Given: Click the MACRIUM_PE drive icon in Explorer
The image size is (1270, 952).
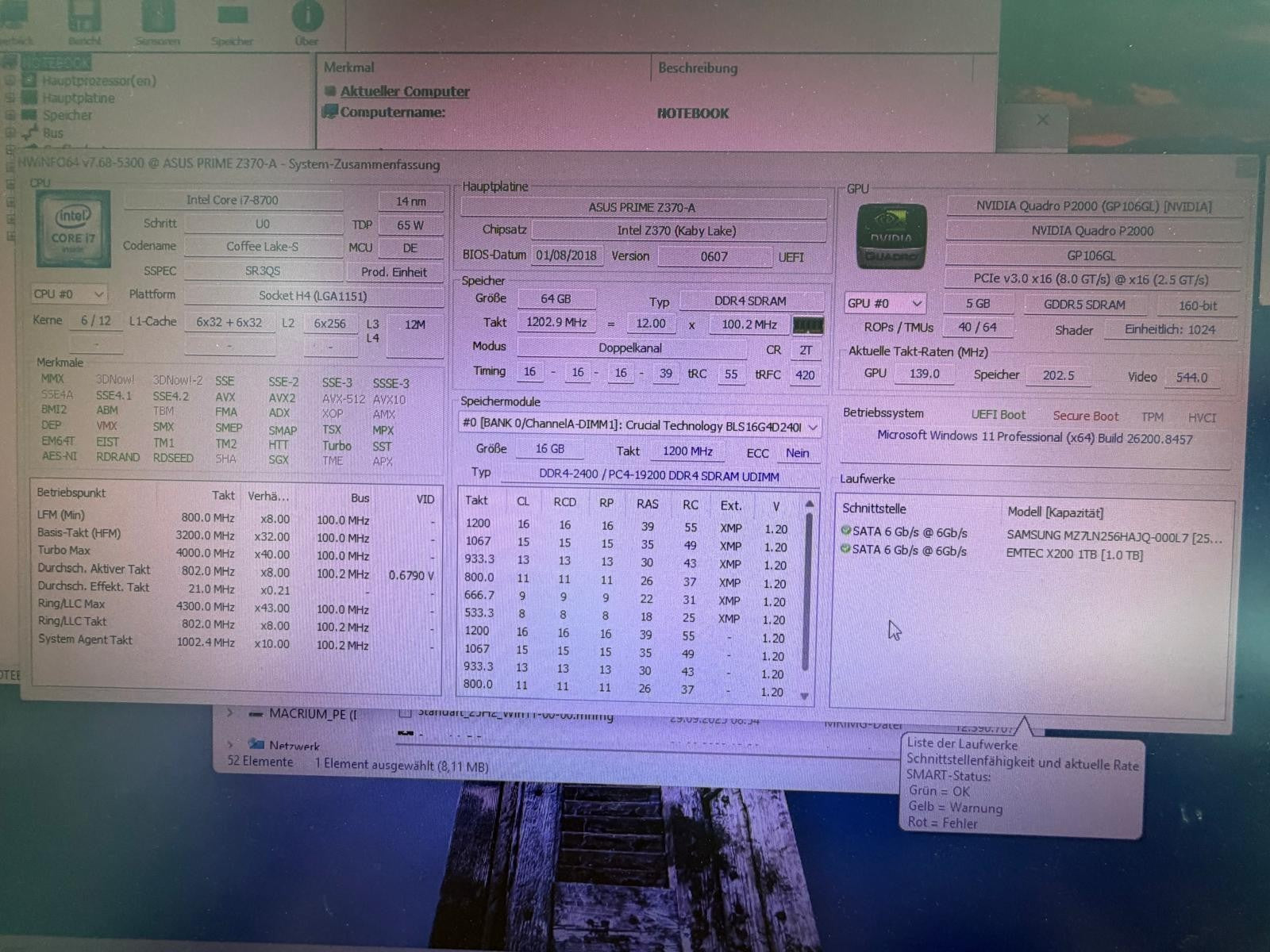Looking at the screenshot, I should tap(256, 714).
